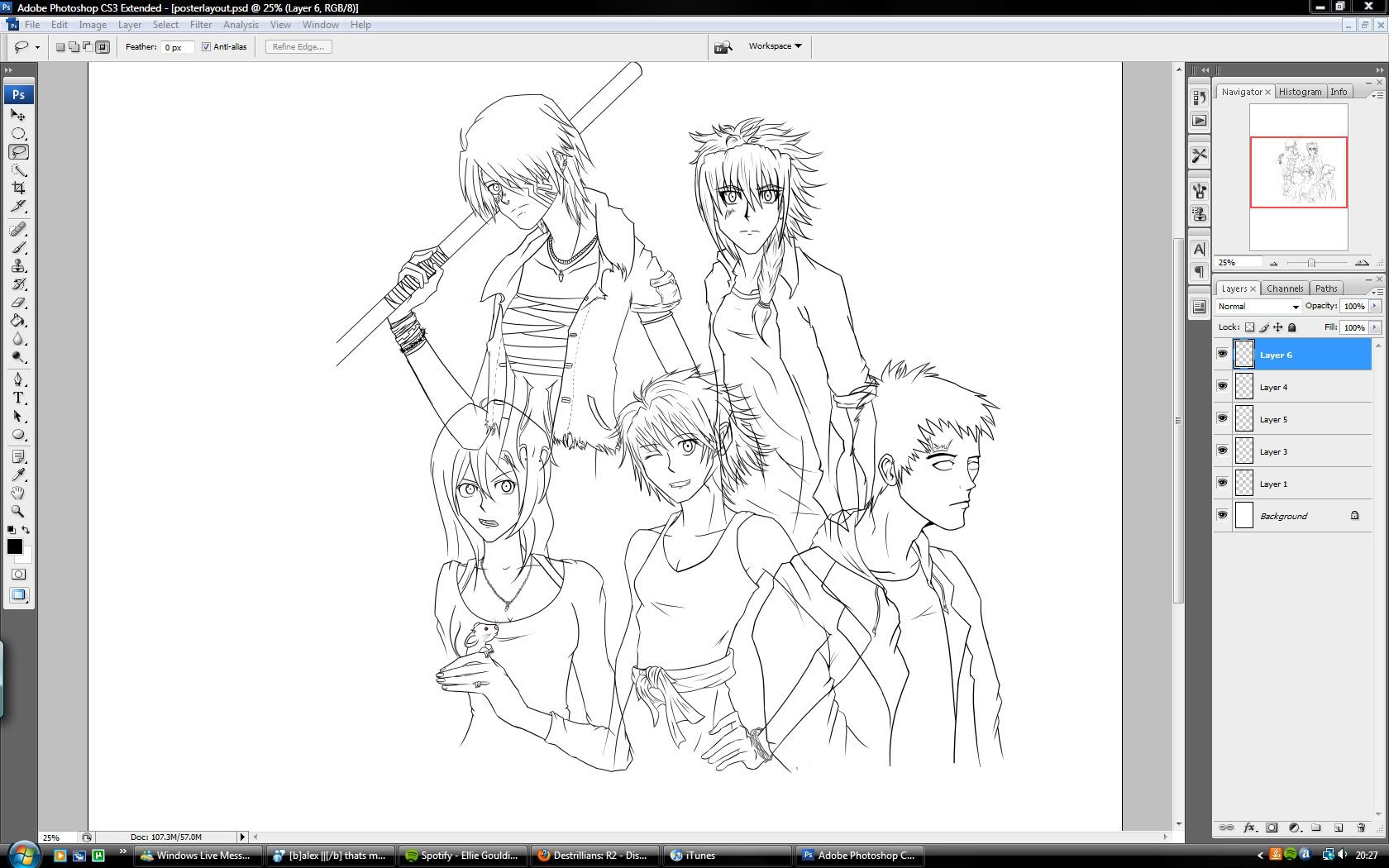This screenshot has width=1389, height=868.
Task: Select the Blur tool
Action: tap(18, 339)
